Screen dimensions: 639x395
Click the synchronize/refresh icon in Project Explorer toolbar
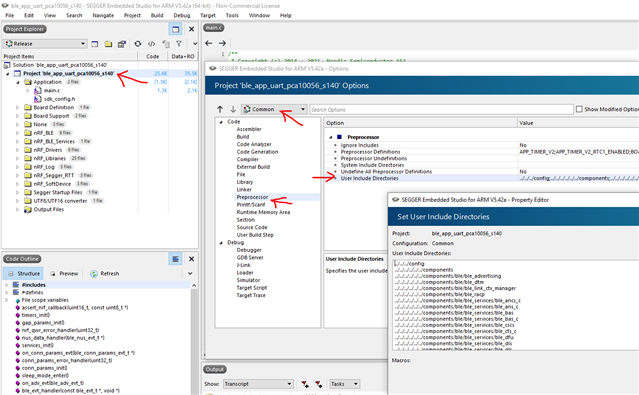(x=138, y=44)
